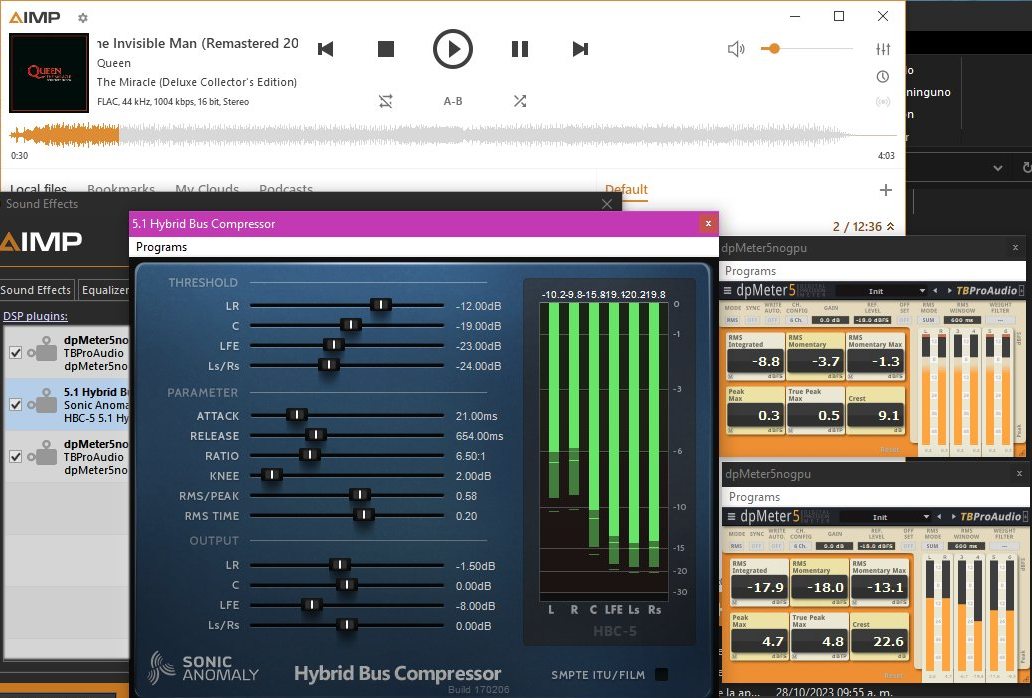This screenshot has width=1032, height=698.
Task: Adjust the RELEASE slider knob
Action: (x=316, y=434)
